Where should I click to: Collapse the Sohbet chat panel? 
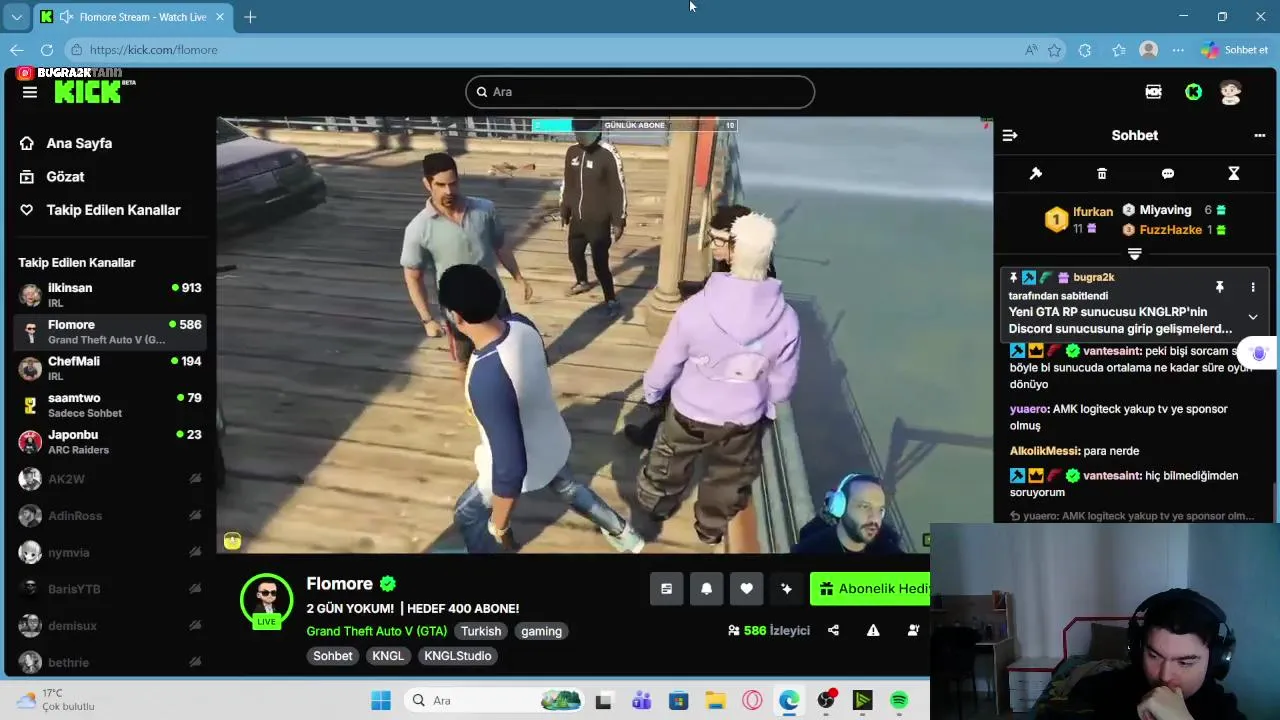click(x=1010, y=135)
